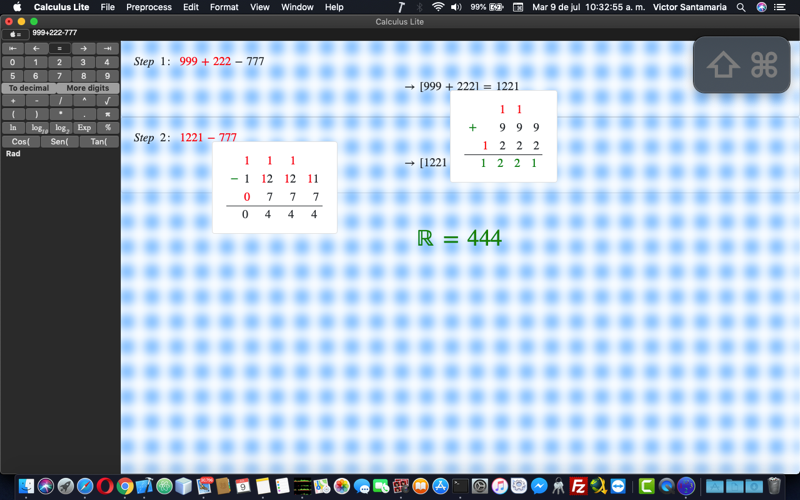Click the square root key

tap(107, 101)
